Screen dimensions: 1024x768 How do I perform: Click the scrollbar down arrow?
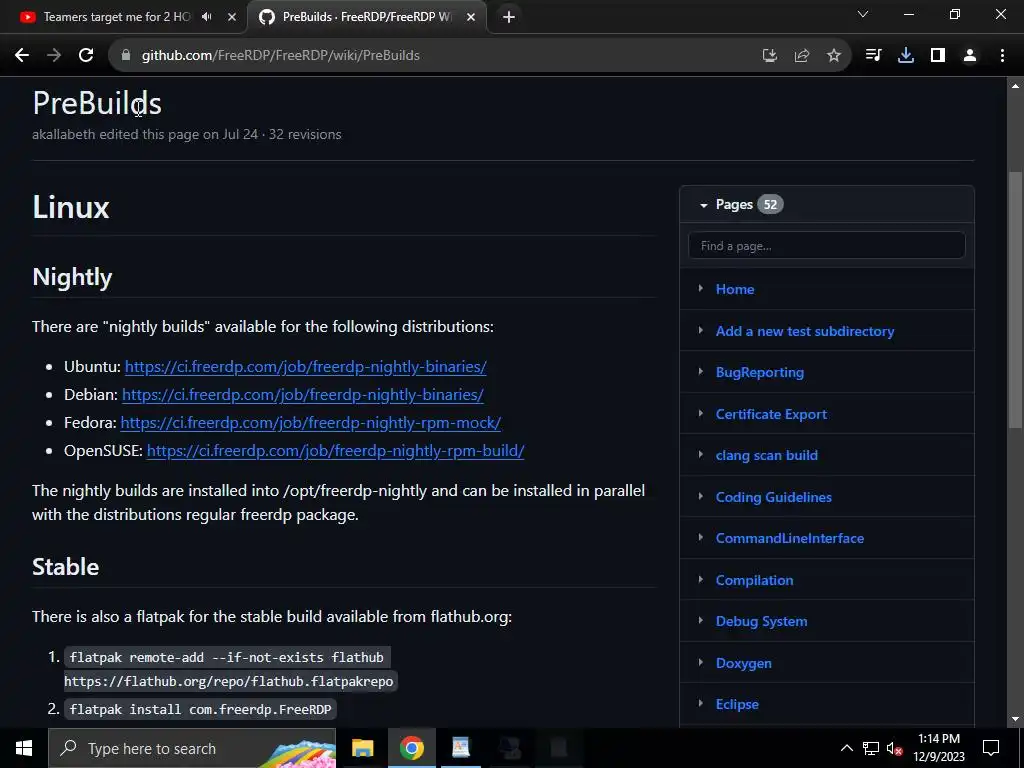tap(1015, 719)
